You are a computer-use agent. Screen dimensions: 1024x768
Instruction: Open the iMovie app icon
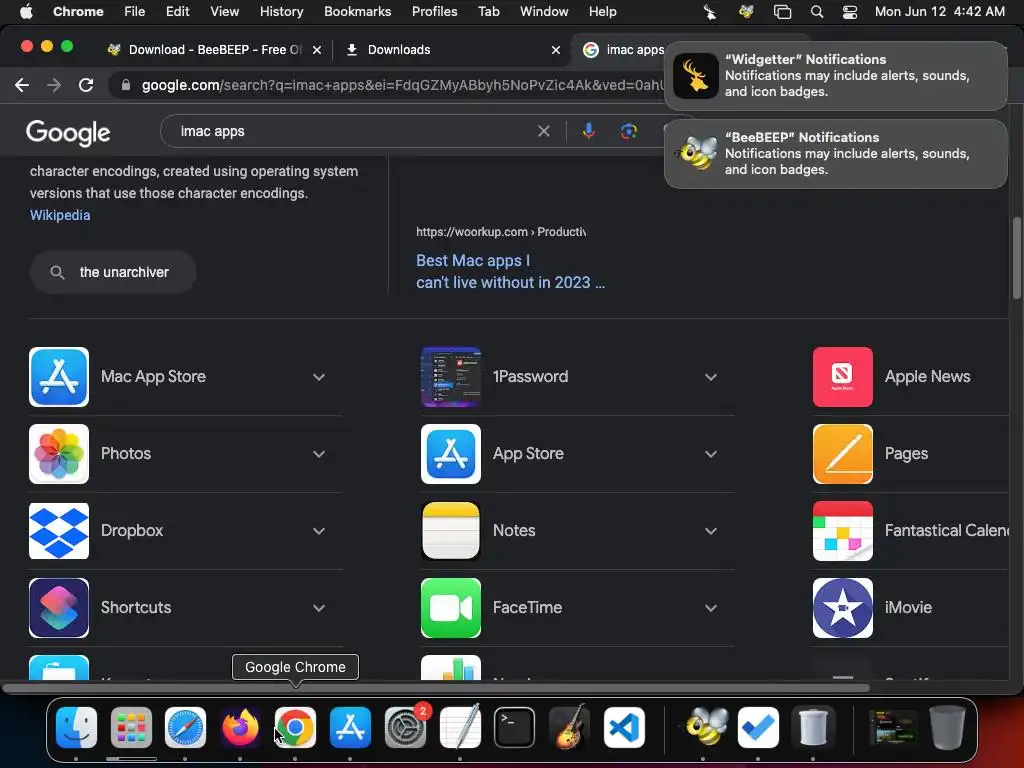[842, 608]
